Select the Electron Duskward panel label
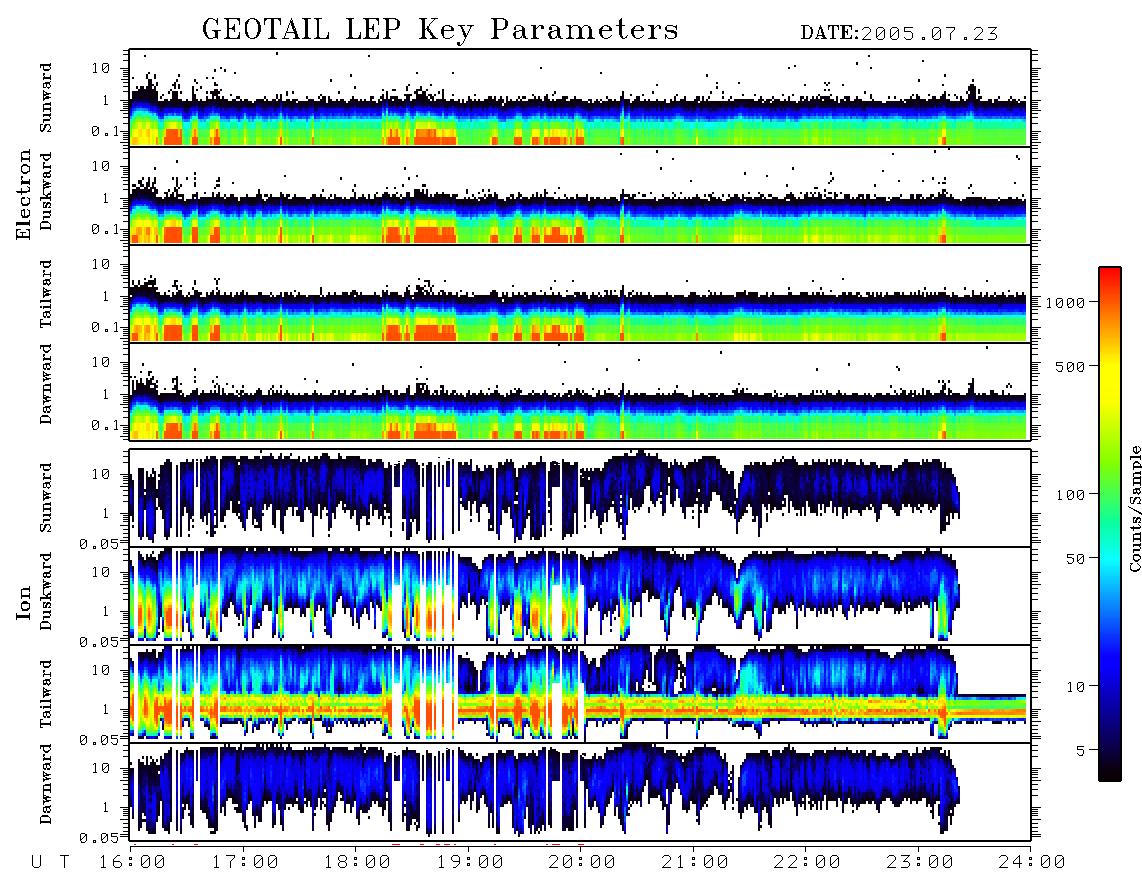 (46, 191)
